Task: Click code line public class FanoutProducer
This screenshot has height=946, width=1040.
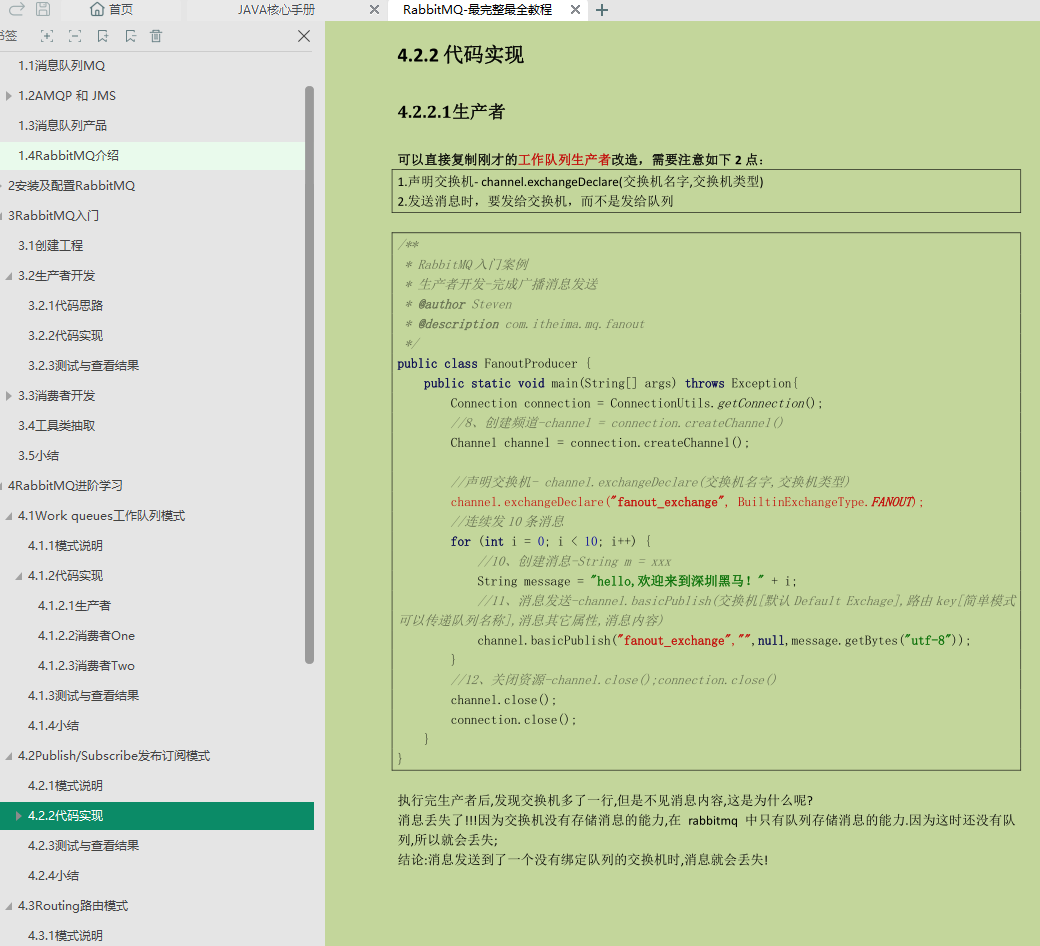Action: 494,364
